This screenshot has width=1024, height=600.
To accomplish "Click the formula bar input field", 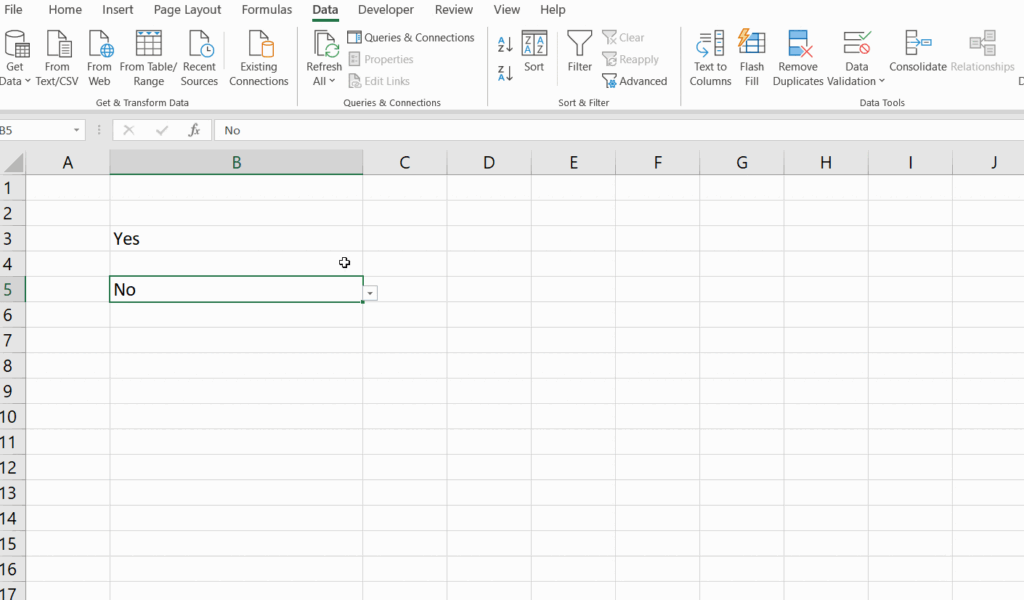I will coord(600,131).
